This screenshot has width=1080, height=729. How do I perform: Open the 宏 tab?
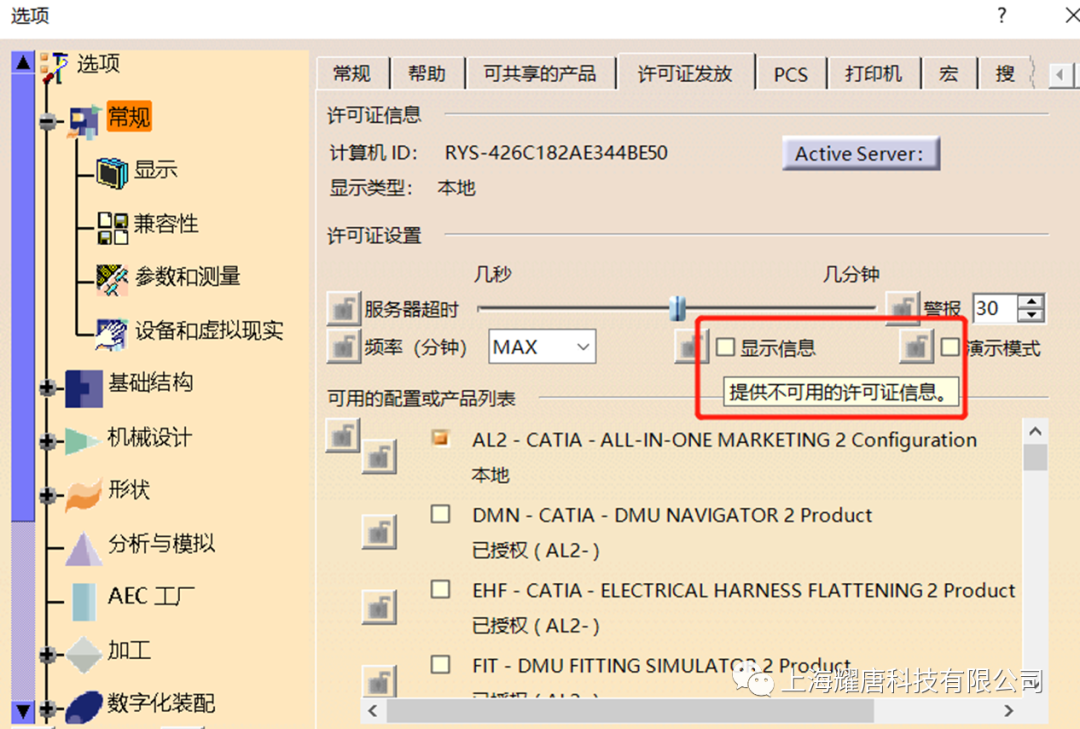pos(948,74)
